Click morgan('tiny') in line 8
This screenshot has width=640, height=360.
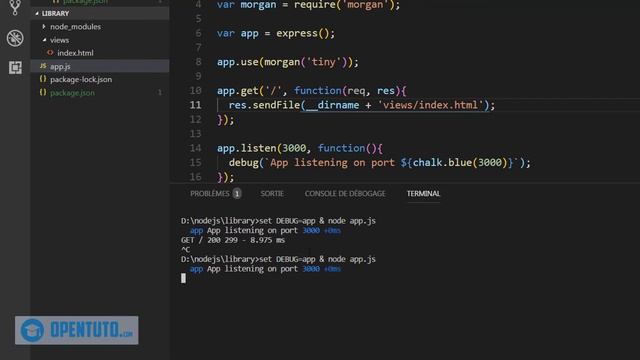pyautogui.click(x=308, y=62)
